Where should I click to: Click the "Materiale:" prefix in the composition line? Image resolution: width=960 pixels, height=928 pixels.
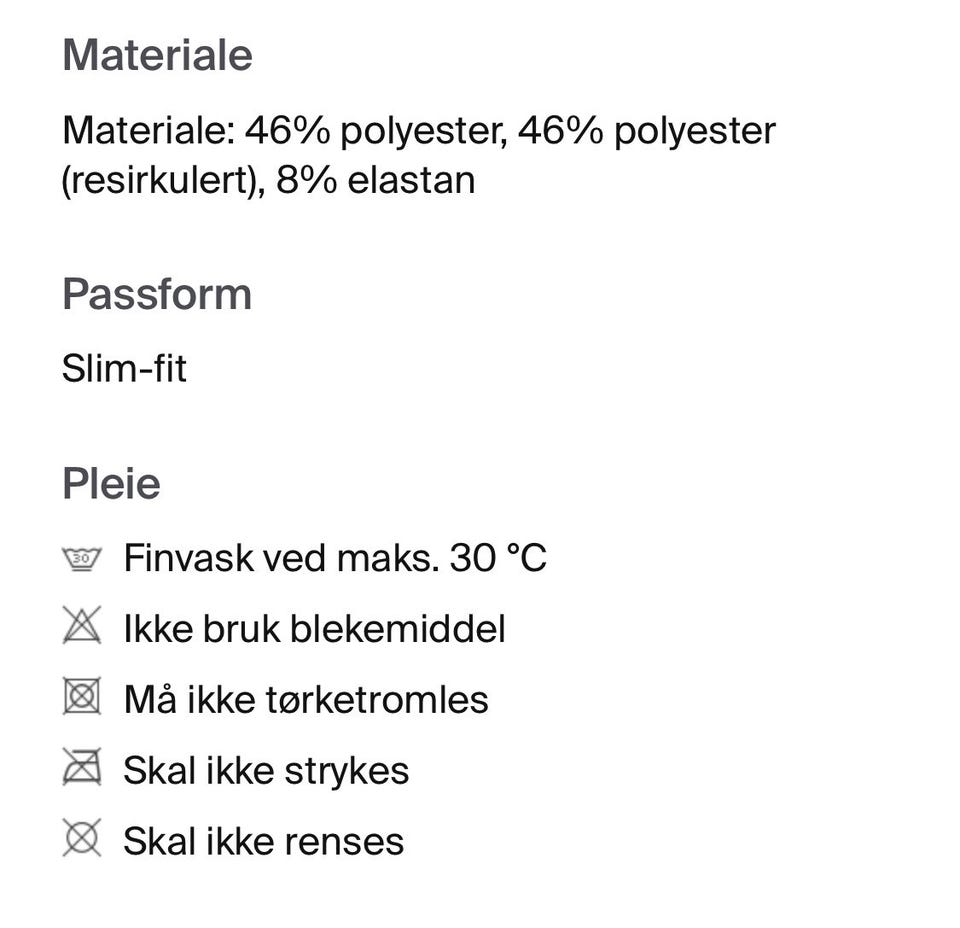[x=148, y=131]
